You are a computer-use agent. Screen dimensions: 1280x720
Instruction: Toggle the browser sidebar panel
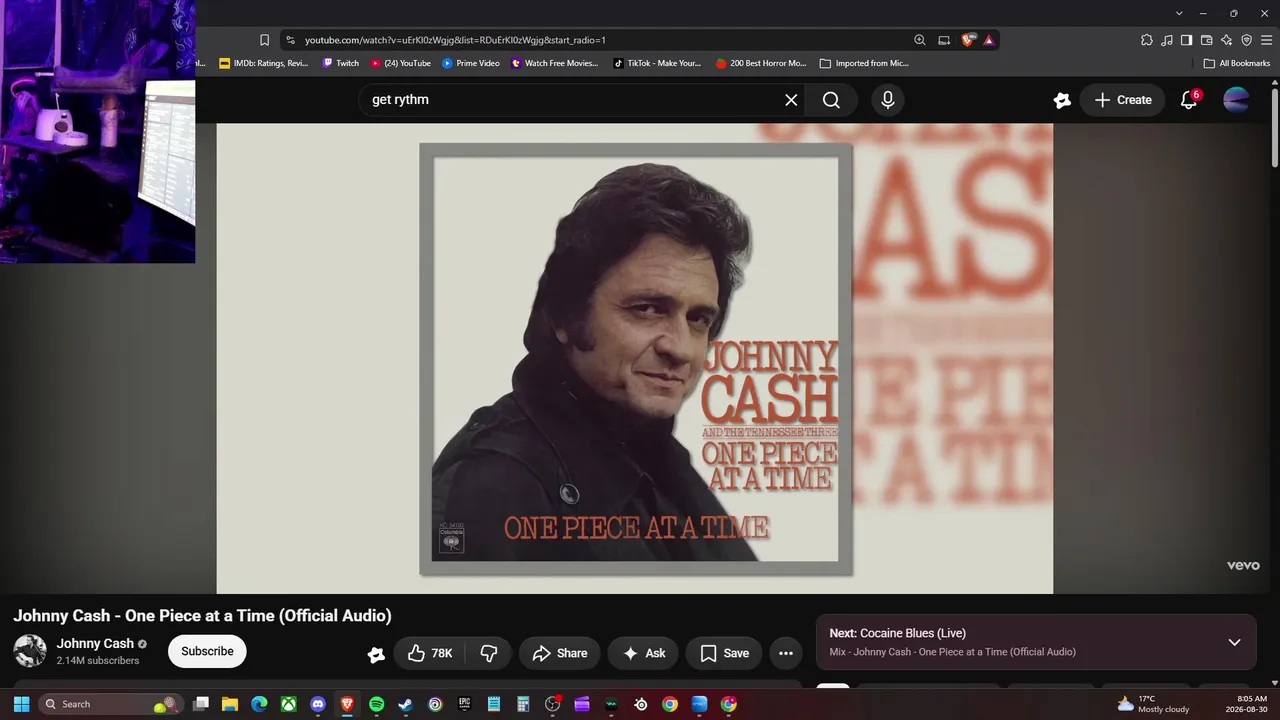point(1186,40)
